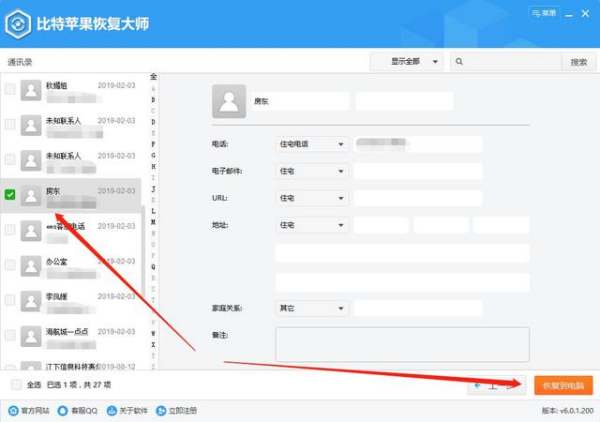This screenshot has width=600, height=422.
Task: Jump to letter G in index
Action: pyautogui.click(x=153, y=155)
